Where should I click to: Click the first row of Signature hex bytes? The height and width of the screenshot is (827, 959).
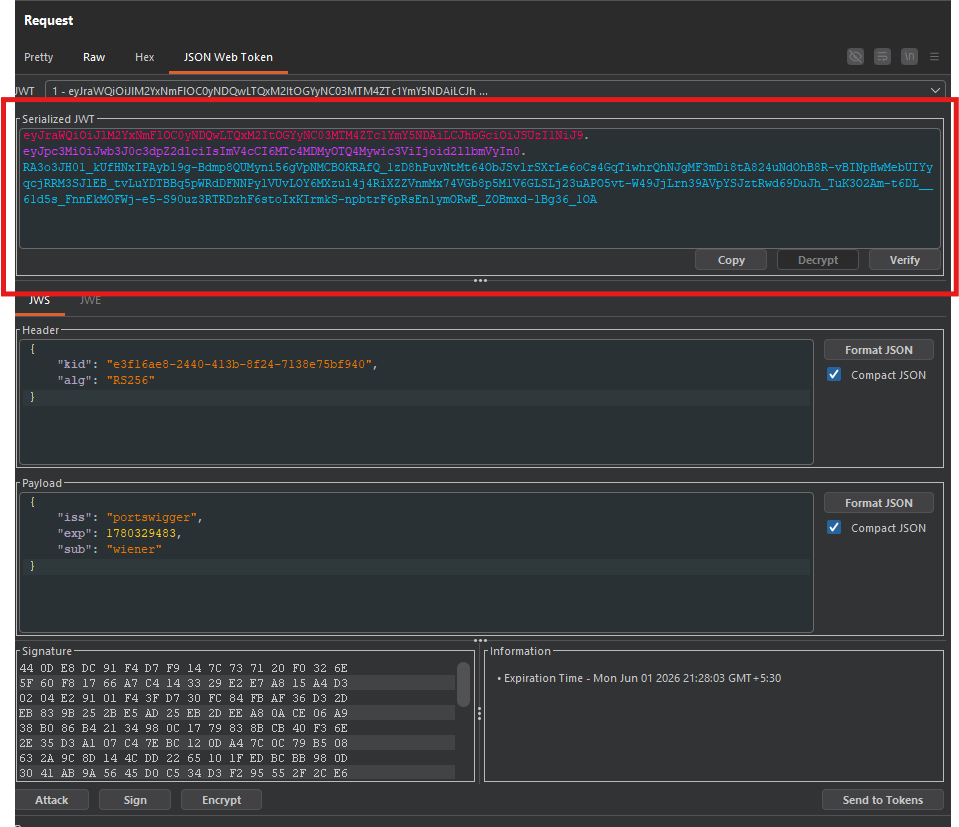(x=183, y=668)
